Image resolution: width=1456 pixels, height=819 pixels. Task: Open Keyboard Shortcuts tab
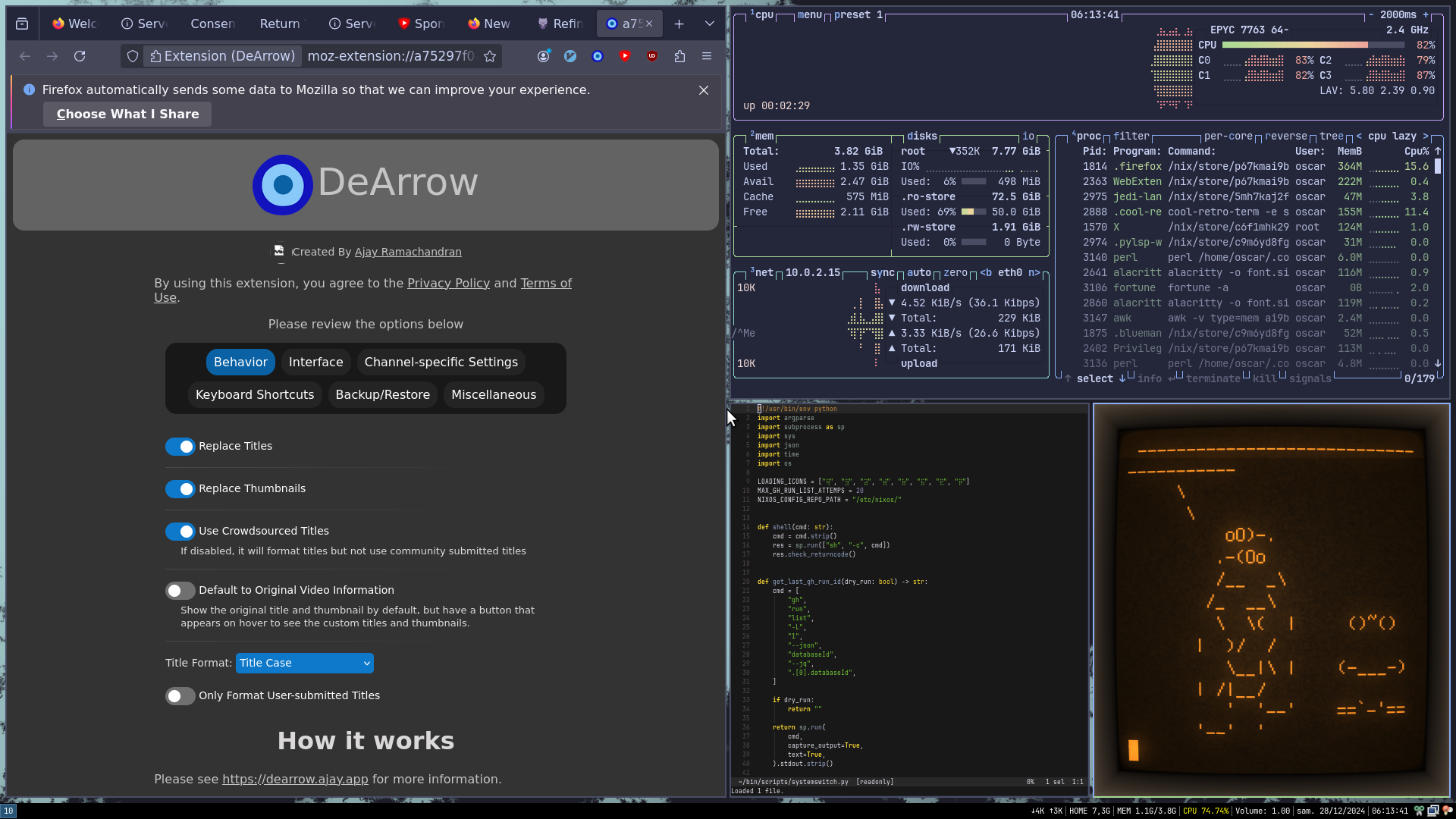(x=255, y=395)
